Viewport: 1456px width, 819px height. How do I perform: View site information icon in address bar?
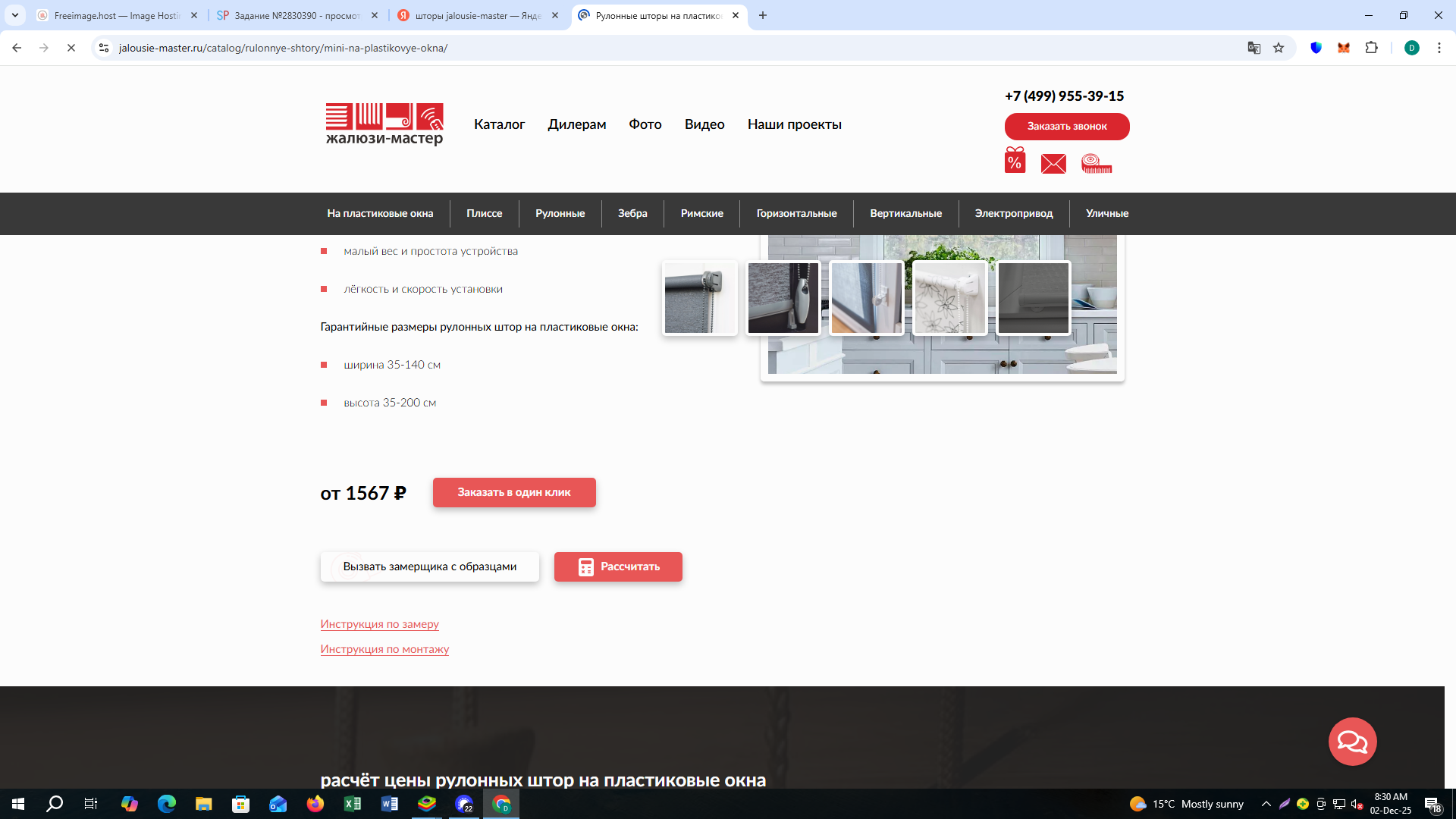(x=104, y=48)
